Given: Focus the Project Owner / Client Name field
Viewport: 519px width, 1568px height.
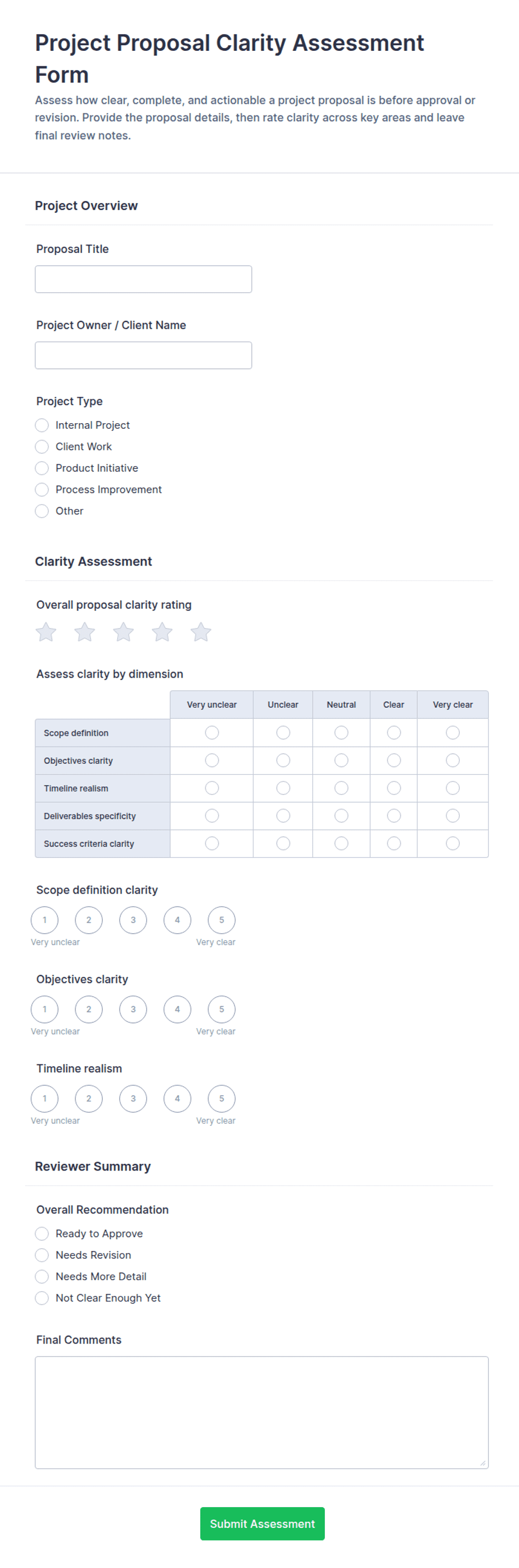Looking at the screenshot, I should pos(143,356).
